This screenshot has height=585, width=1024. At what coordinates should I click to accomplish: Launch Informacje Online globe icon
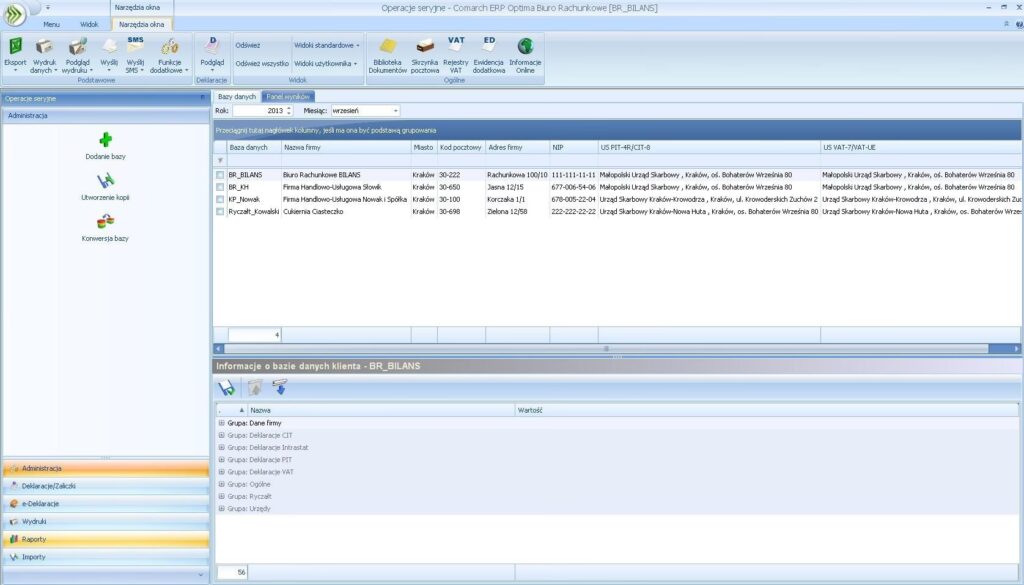coord(525,48)
